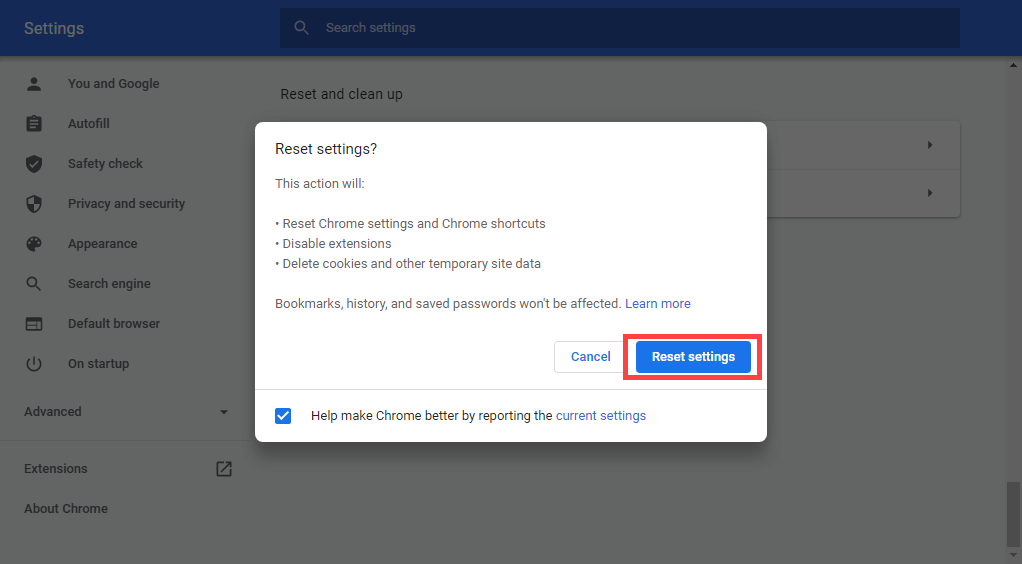Image resolution: width=1022 pixels, height=564 pixels.
Task: Expand the second Reset and clean up row arrow
Action: click(x=929, y=193)
